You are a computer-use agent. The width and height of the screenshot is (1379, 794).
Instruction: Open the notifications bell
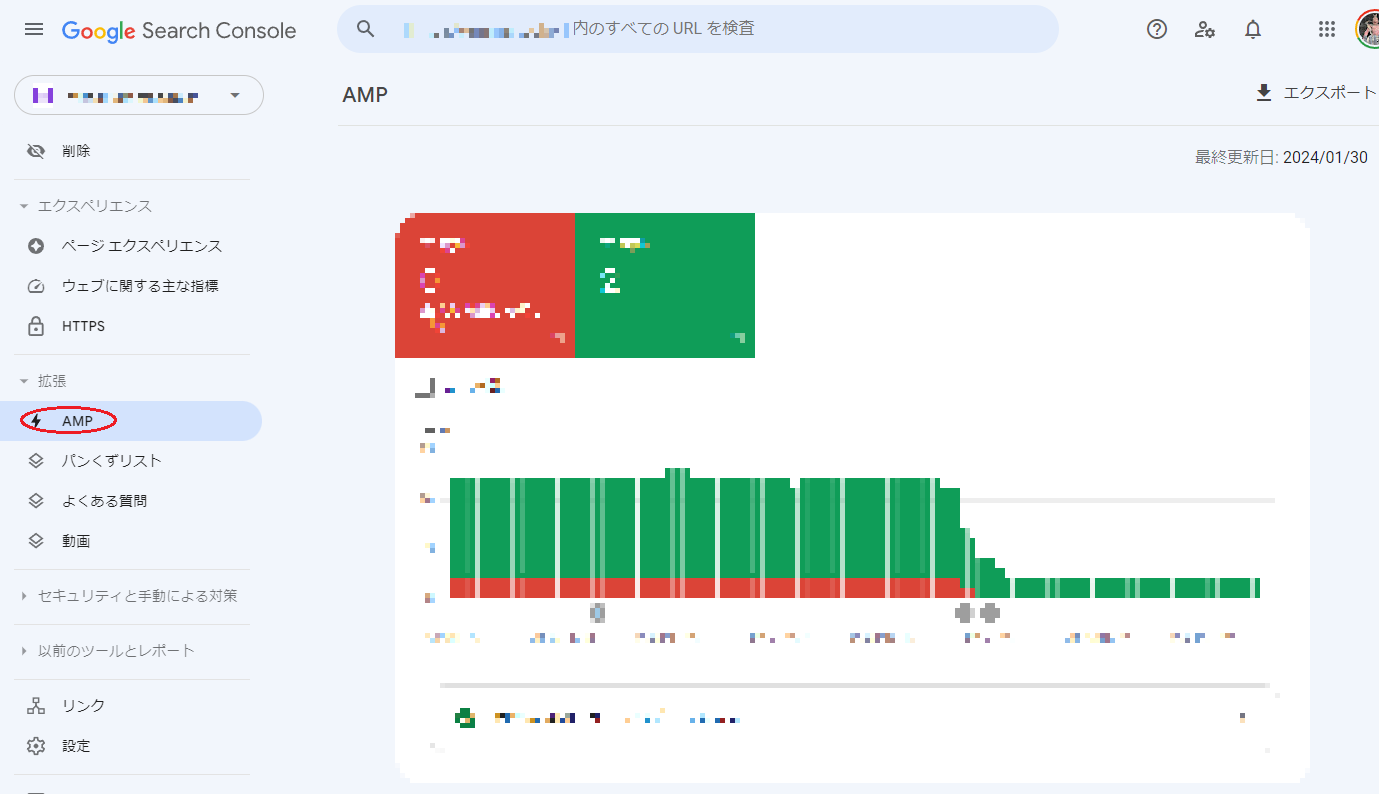(1252, 29)
